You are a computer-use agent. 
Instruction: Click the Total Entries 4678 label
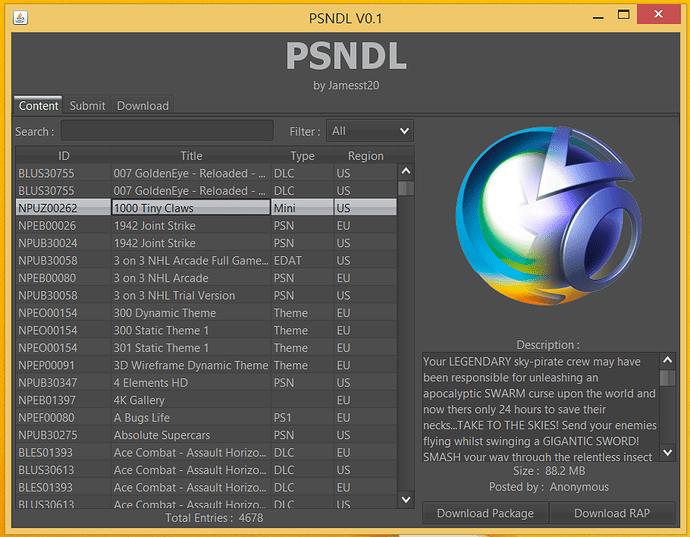(x=214, y=518)
